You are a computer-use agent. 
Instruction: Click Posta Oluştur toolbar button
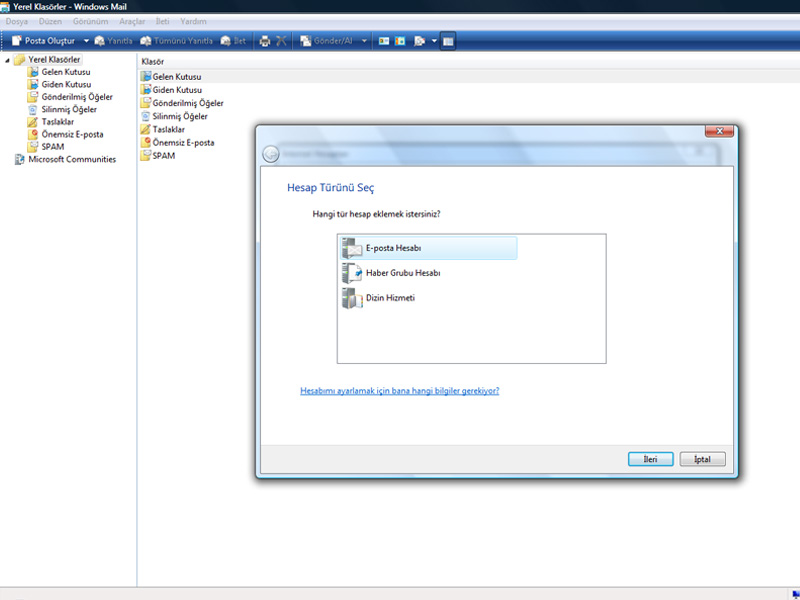43,41
